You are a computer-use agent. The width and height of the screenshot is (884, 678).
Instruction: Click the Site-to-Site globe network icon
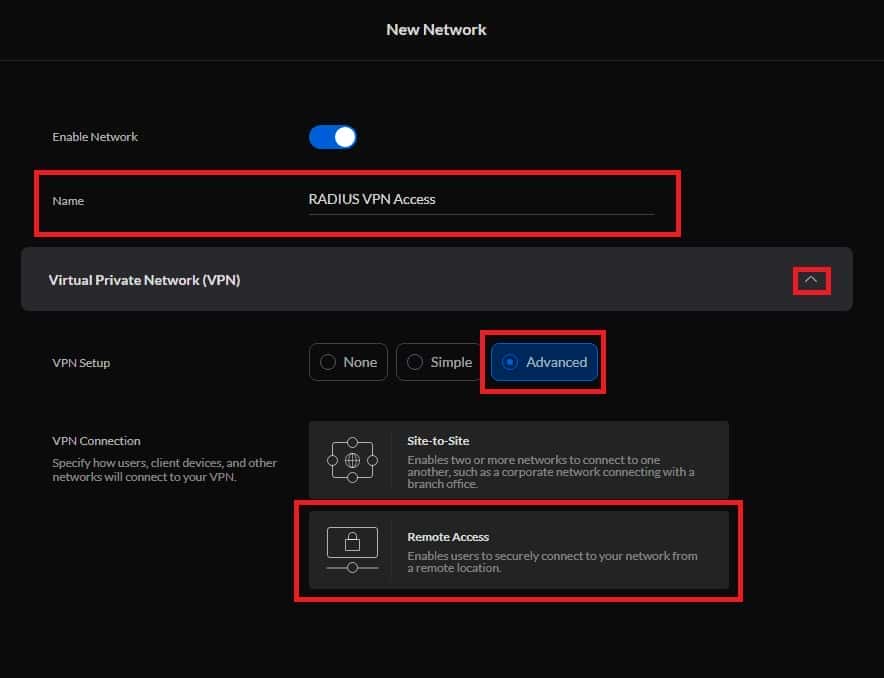(x=352, y=460)
